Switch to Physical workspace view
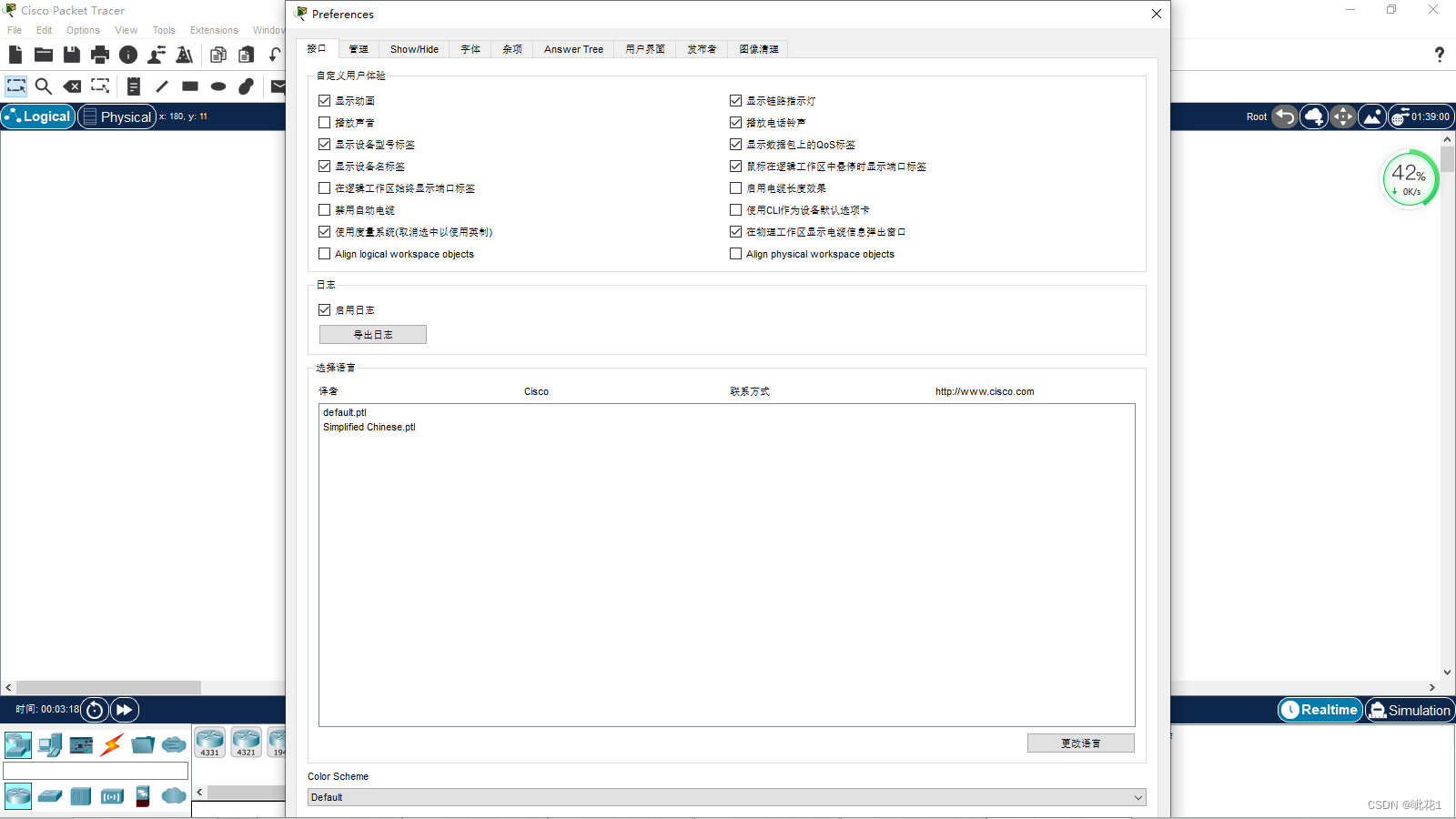 tap(116, 116)
